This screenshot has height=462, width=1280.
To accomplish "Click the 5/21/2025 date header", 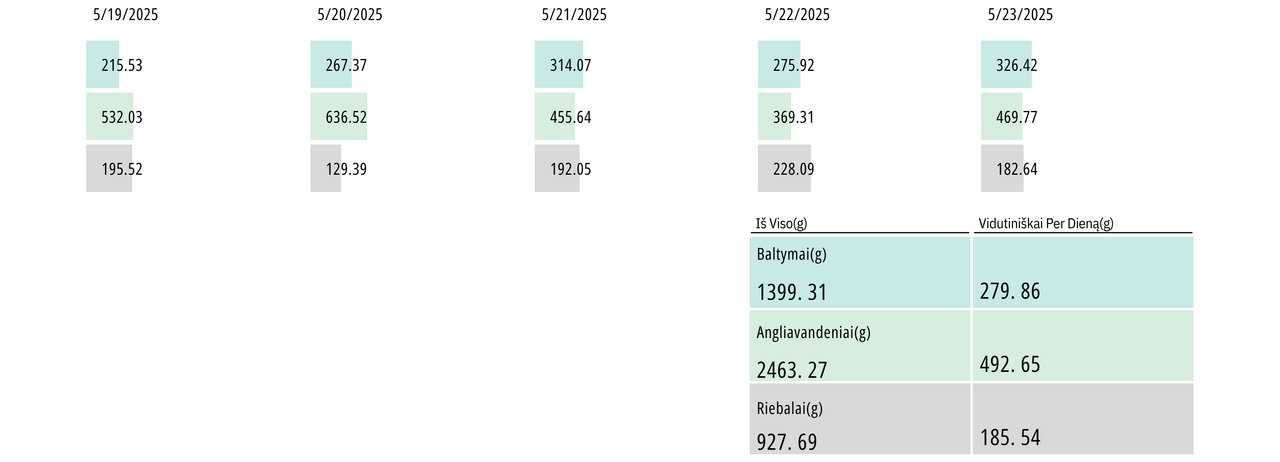I will click(574, 15).
